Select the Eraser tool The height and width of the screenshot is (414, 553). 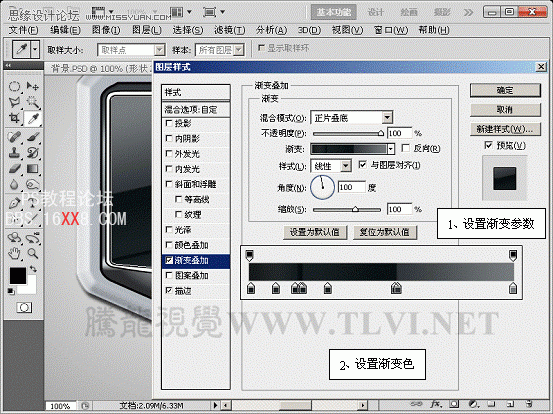tap(14, 169)
